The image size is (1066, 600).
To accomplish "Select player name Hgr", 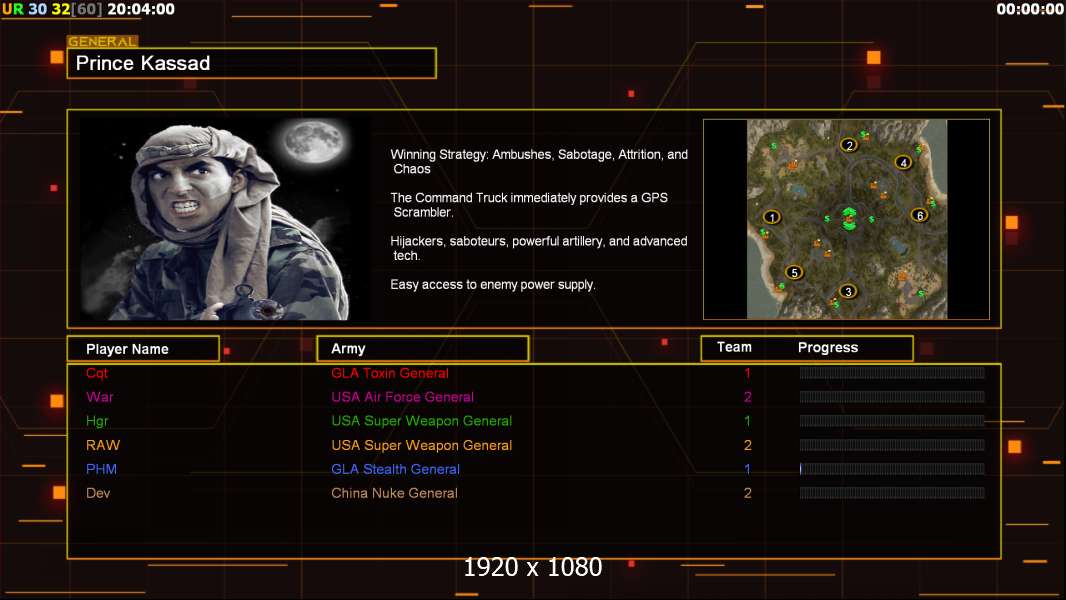I will pyautogui.click(x=97, y=421).
